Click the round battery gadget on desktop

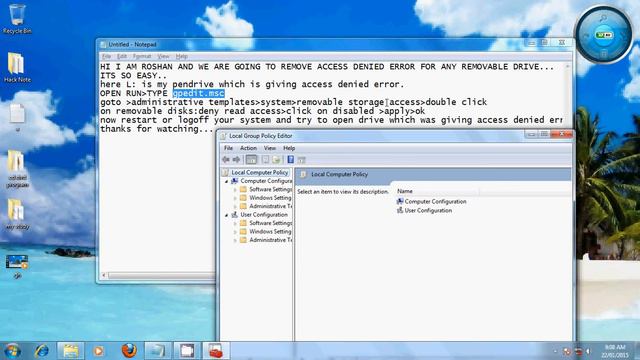coord(604,35)
